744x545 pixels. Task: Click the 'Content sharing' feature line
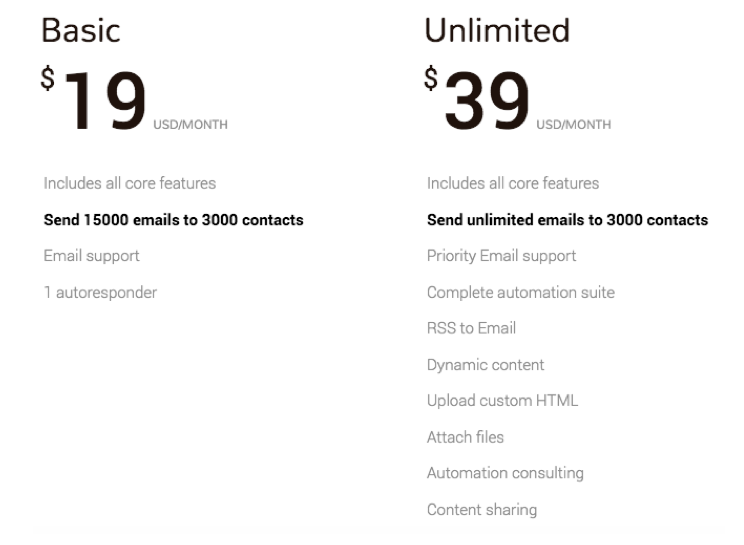(x=482, y=510)
